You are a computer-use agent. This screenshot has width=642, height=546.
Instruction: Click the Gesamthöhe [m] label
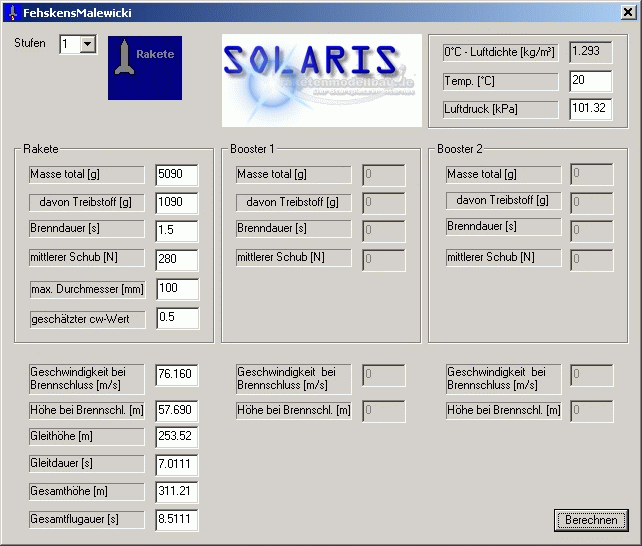[86, 491]
